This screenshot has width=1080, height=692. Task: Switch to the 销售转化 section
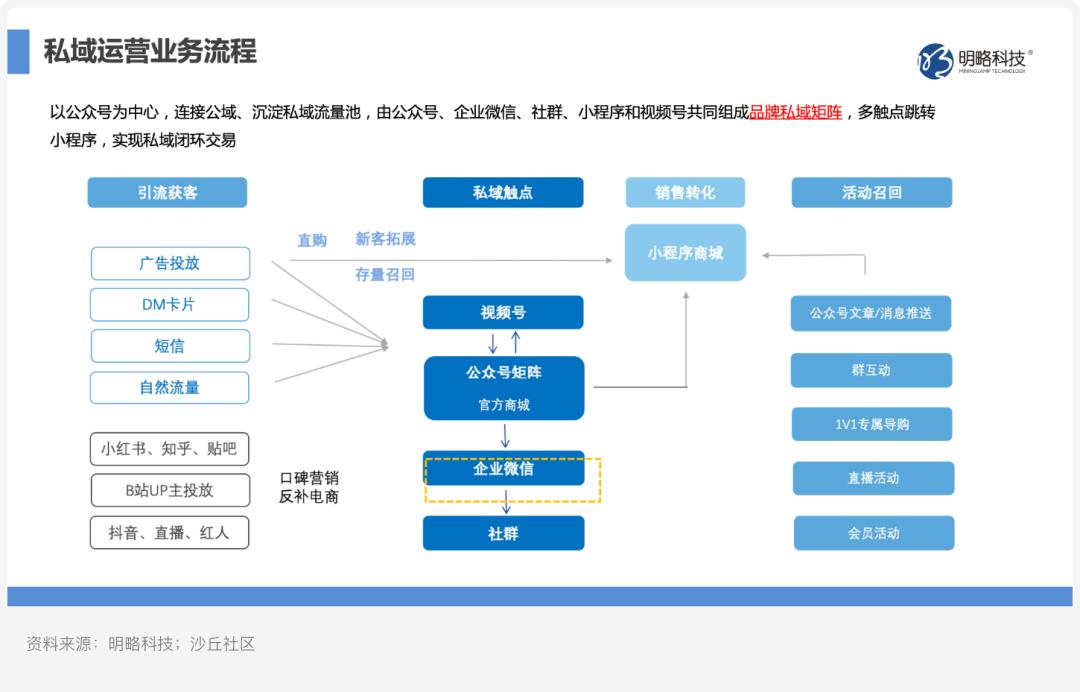[686, 192]
